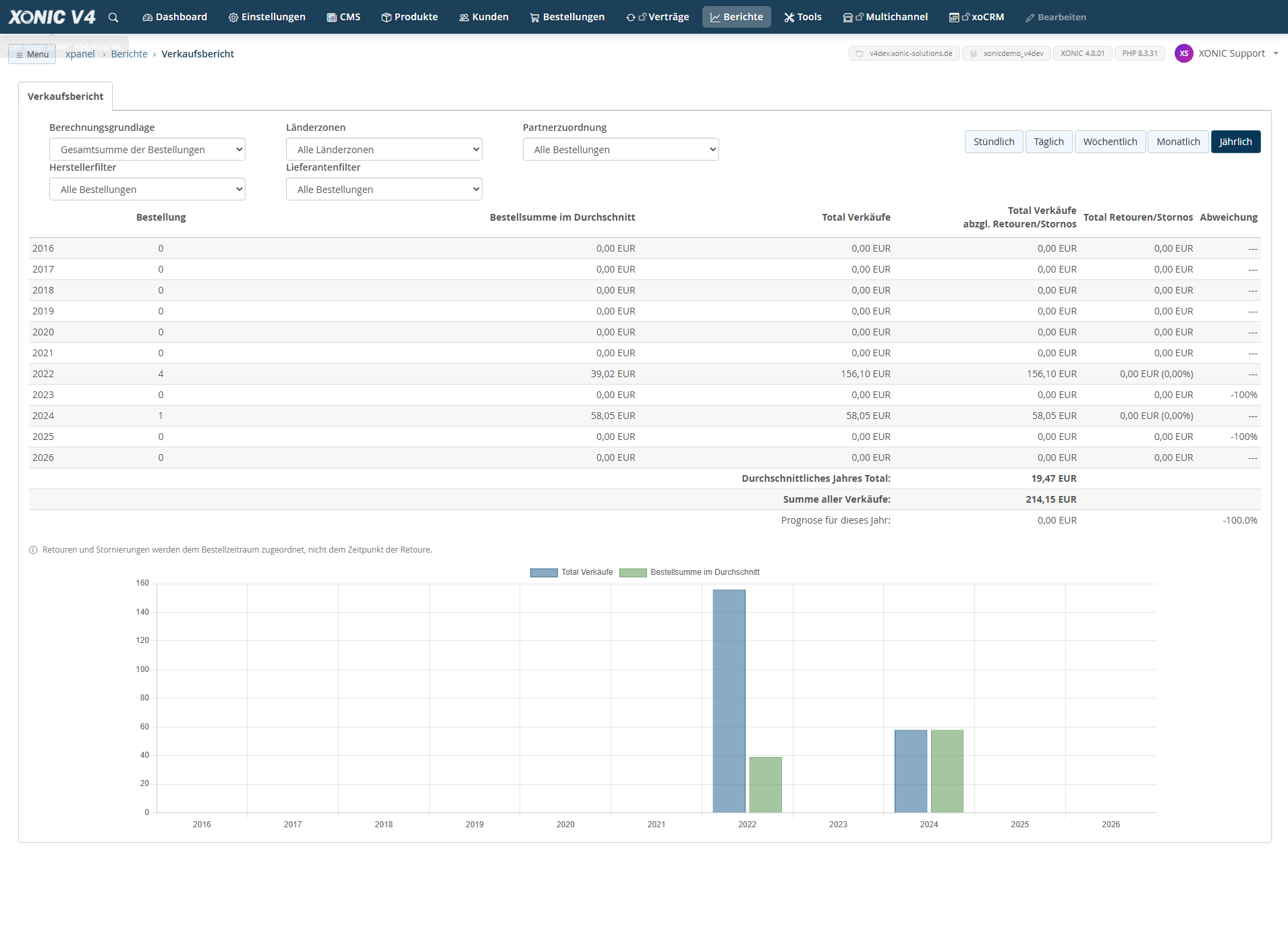1288x944 pixels.
Task: Click the xoCRM icon
Action: pos(954,18)
